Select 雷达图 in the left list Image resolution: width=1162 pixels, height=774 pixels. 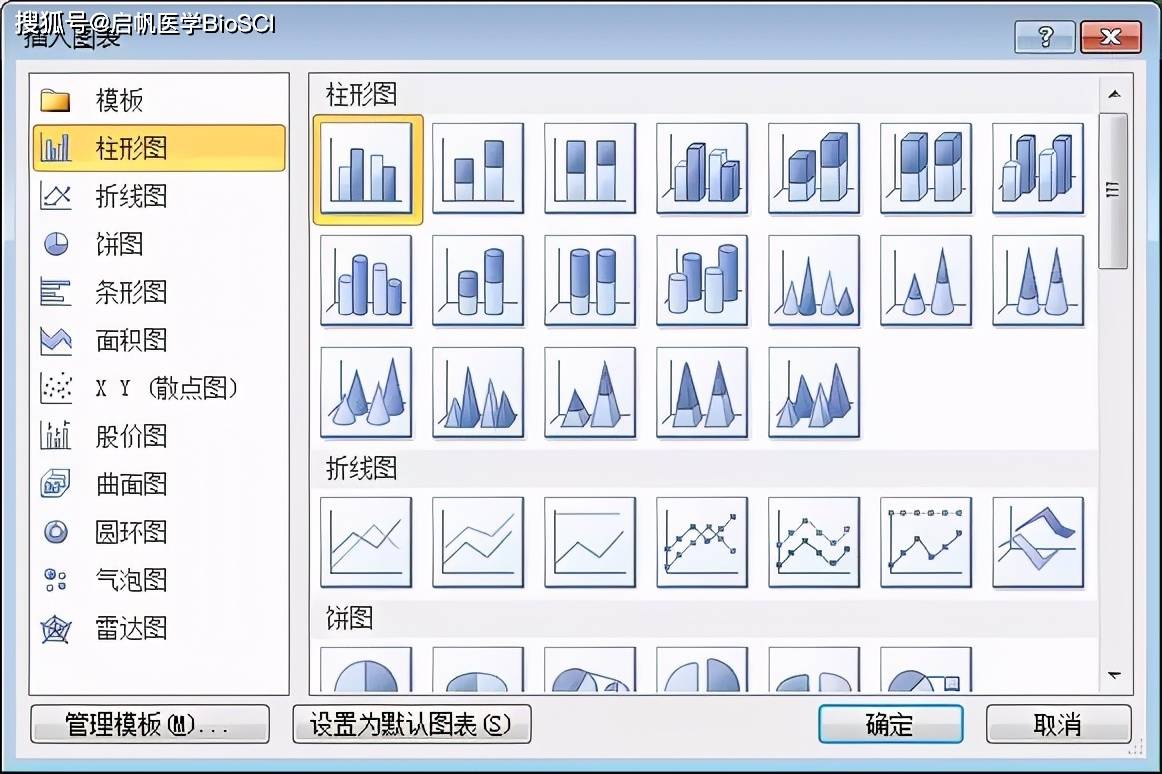[x=130, y=628]
